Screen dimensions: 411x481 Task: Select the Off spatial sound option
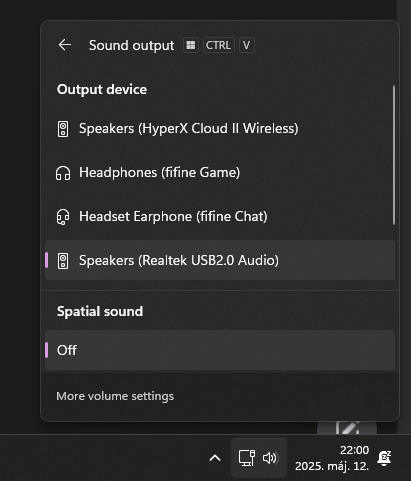(220, 350)
